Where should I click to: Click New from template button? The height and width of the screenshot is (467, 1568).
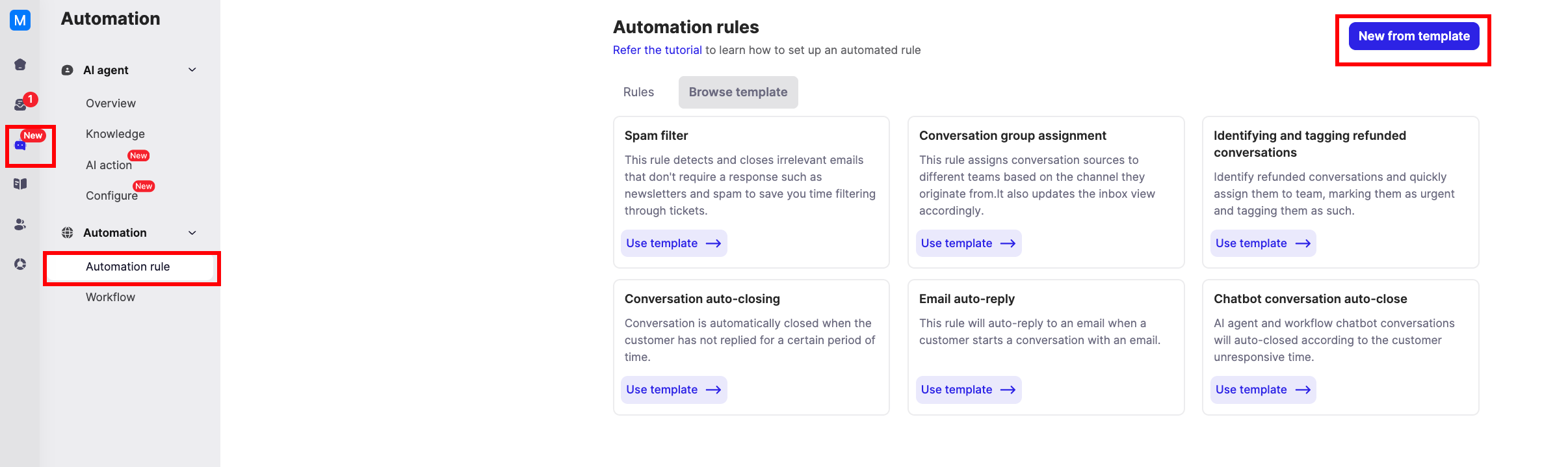tap(1414, 36)
